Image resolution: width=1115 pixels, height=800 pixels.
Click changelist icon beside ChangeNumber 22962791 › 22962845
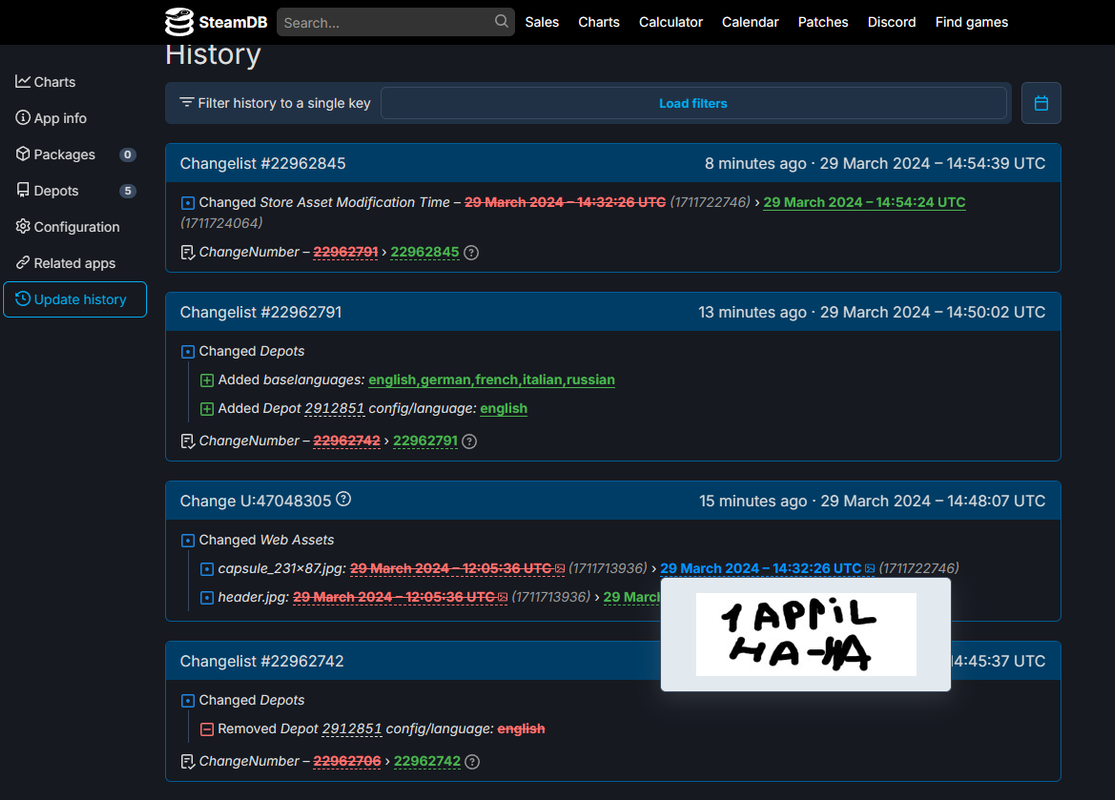coord(188,252)
